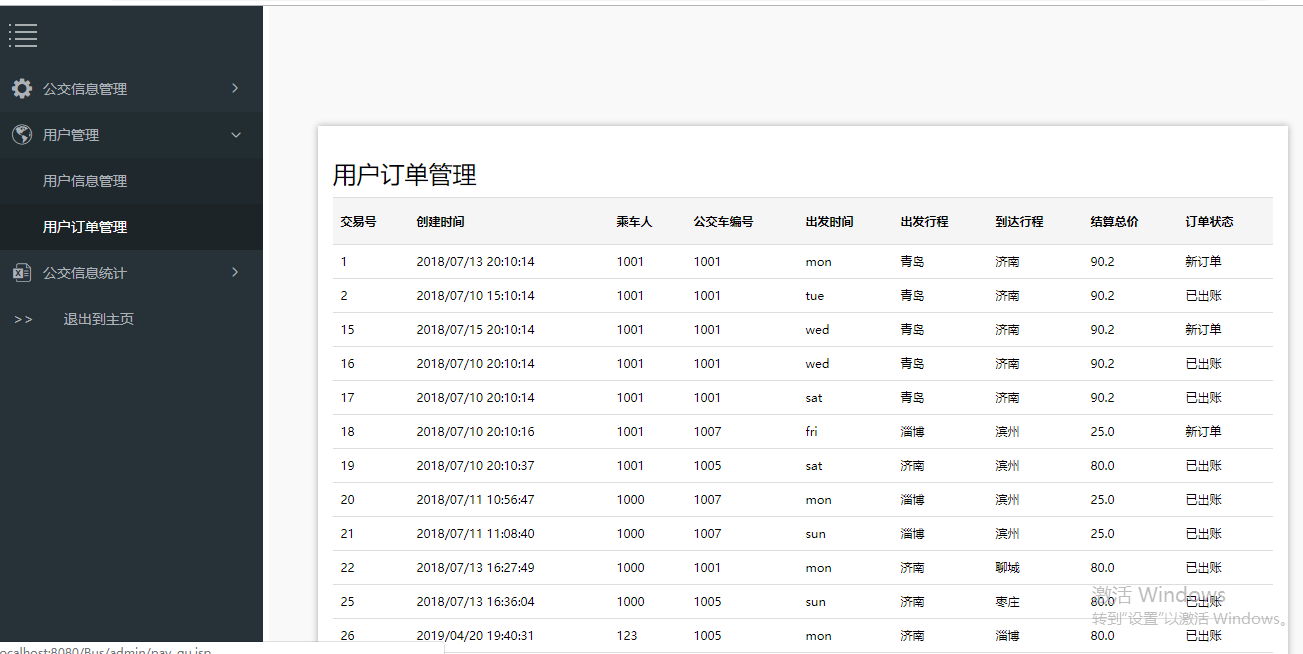The height and width of the screenshot is (654, 1303).
Task: Click the 出发行程 column header
Action: (924, 222)
